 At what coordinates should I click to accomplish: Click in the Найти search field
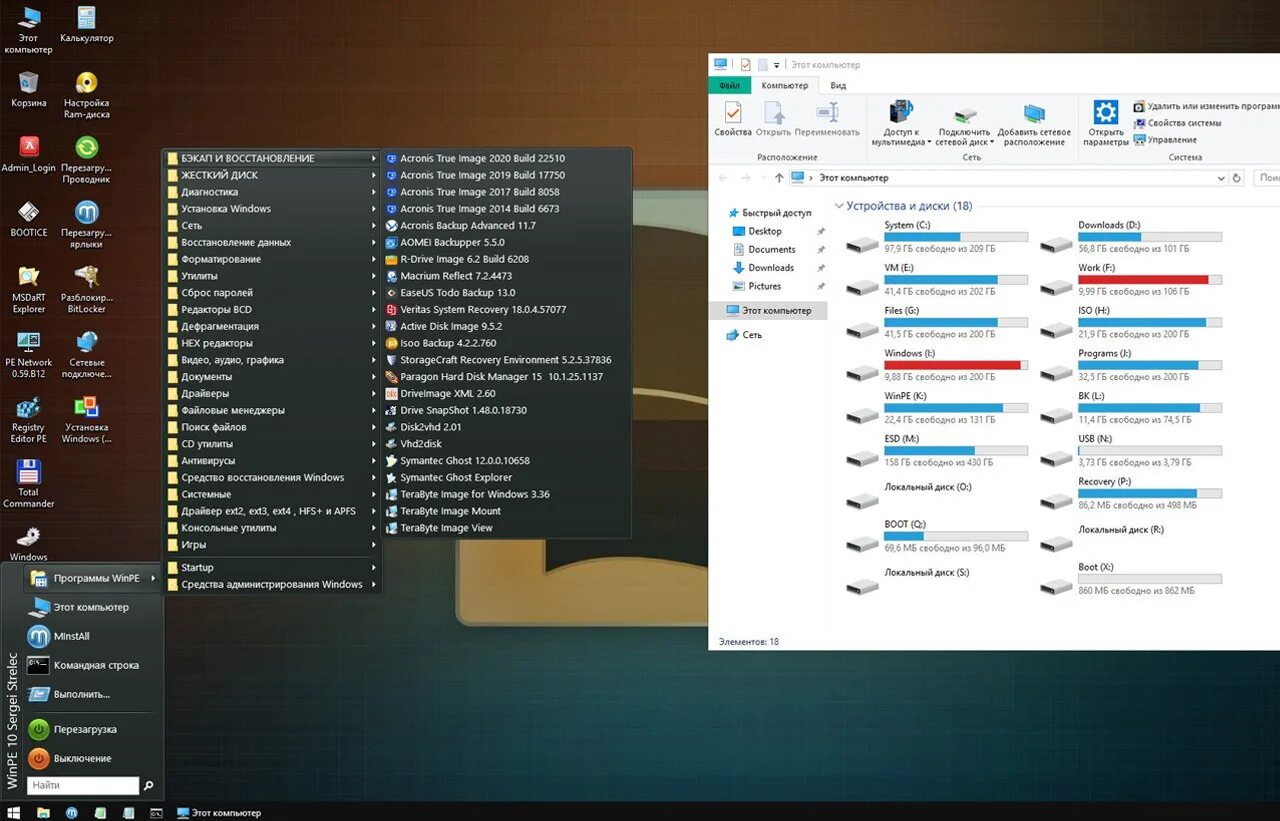coord(83,785)
